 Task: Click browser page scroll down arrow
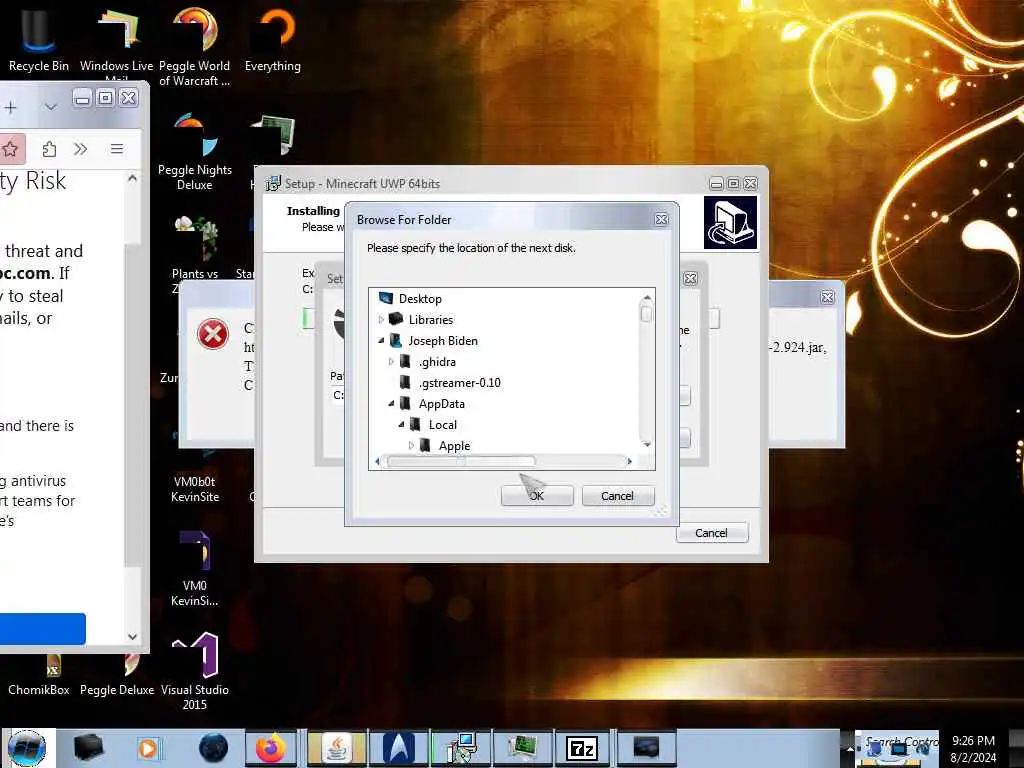(133, 636)
